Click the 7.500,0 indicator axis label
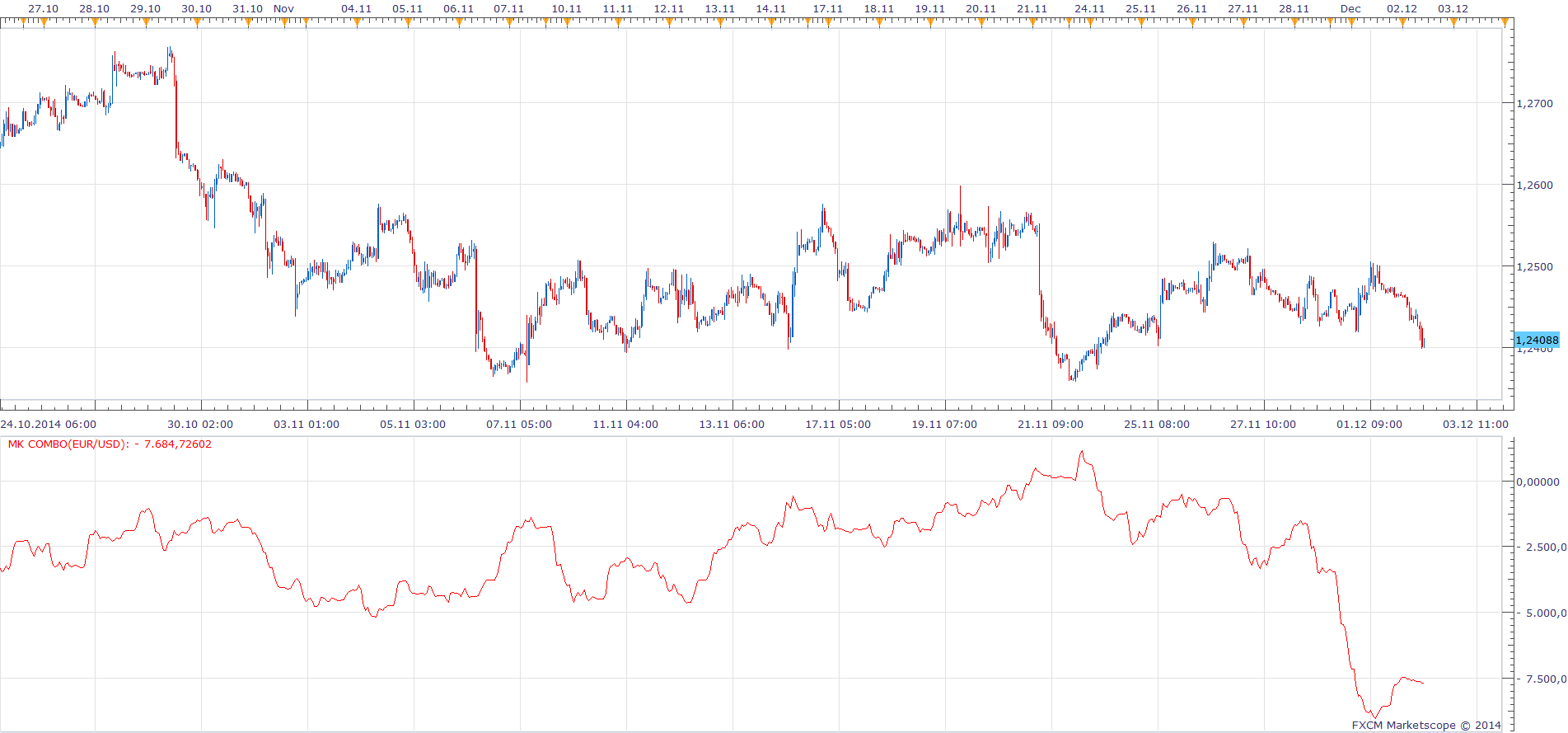Screen dimensions: 1568x733 (x=1542, y=679)
